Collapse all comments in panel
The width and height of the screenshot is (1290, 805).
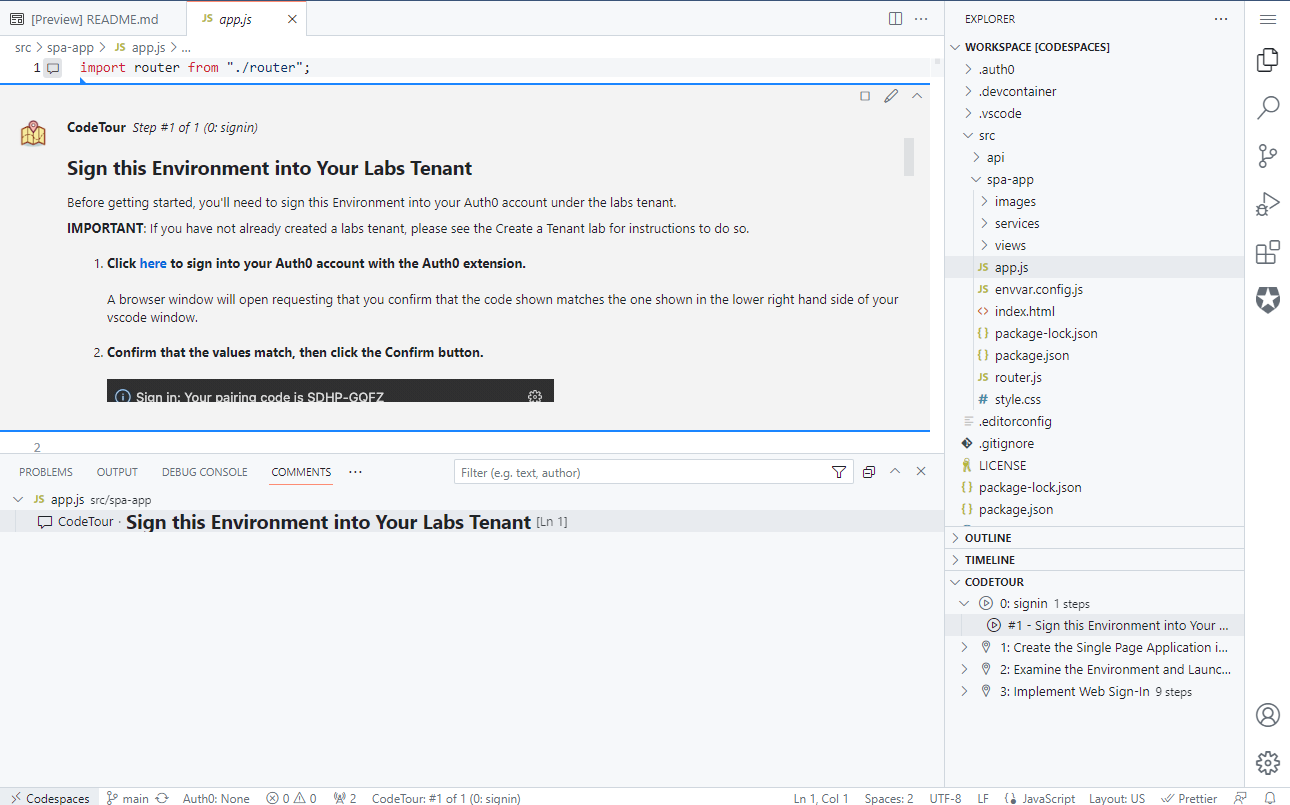[869, 472]
